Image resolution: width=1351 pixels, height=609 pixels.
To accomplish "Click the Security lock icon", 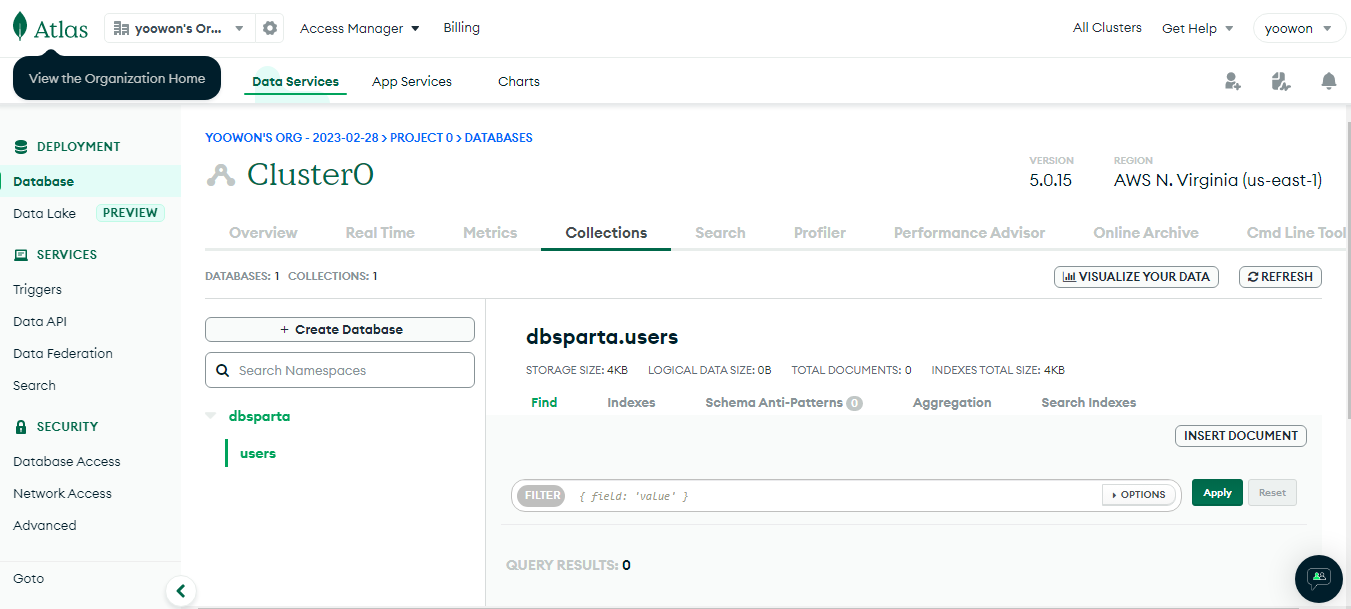I will pos(21,427).
